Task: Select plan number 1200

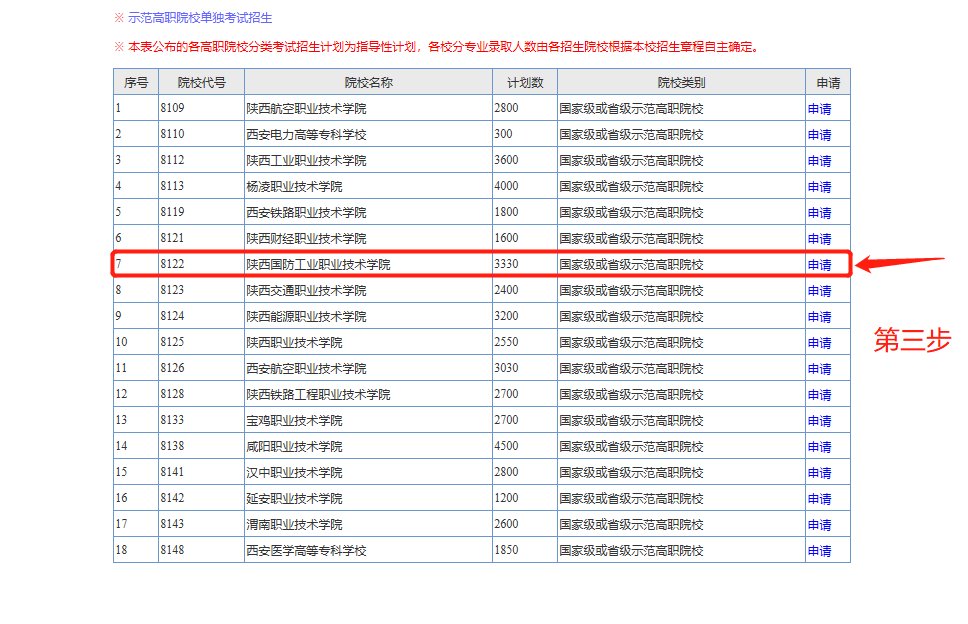Action: click(506, 497)
